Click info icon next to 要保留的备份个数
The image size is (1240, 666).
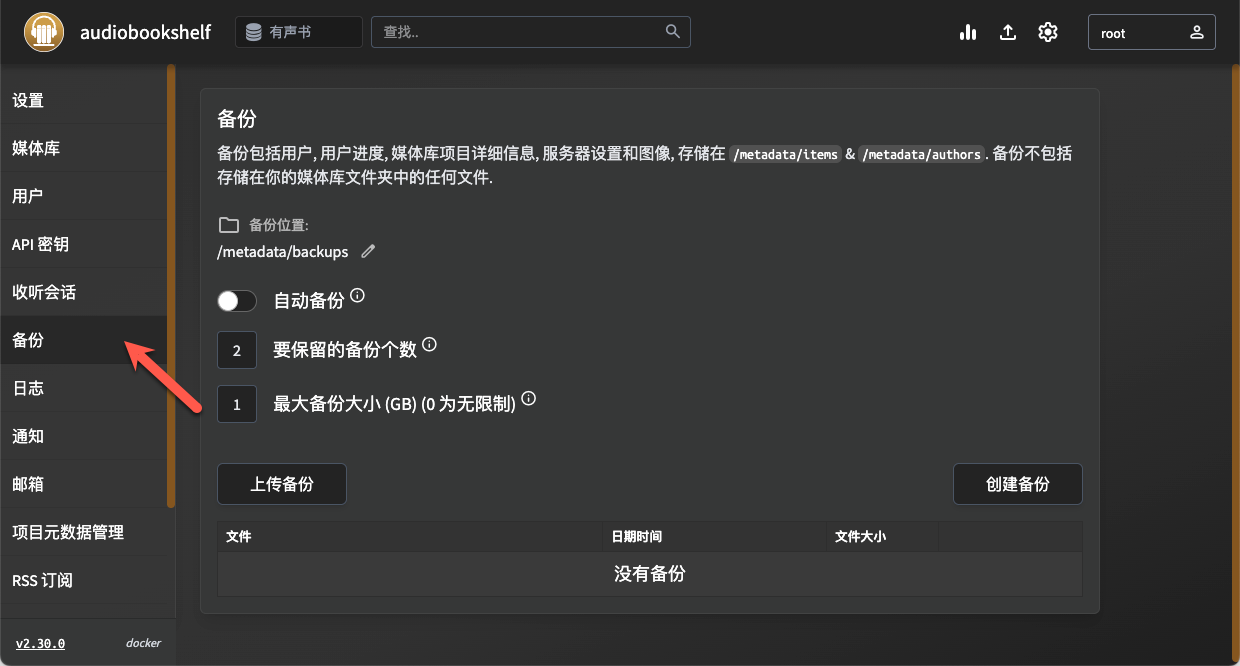click(430, 344)
